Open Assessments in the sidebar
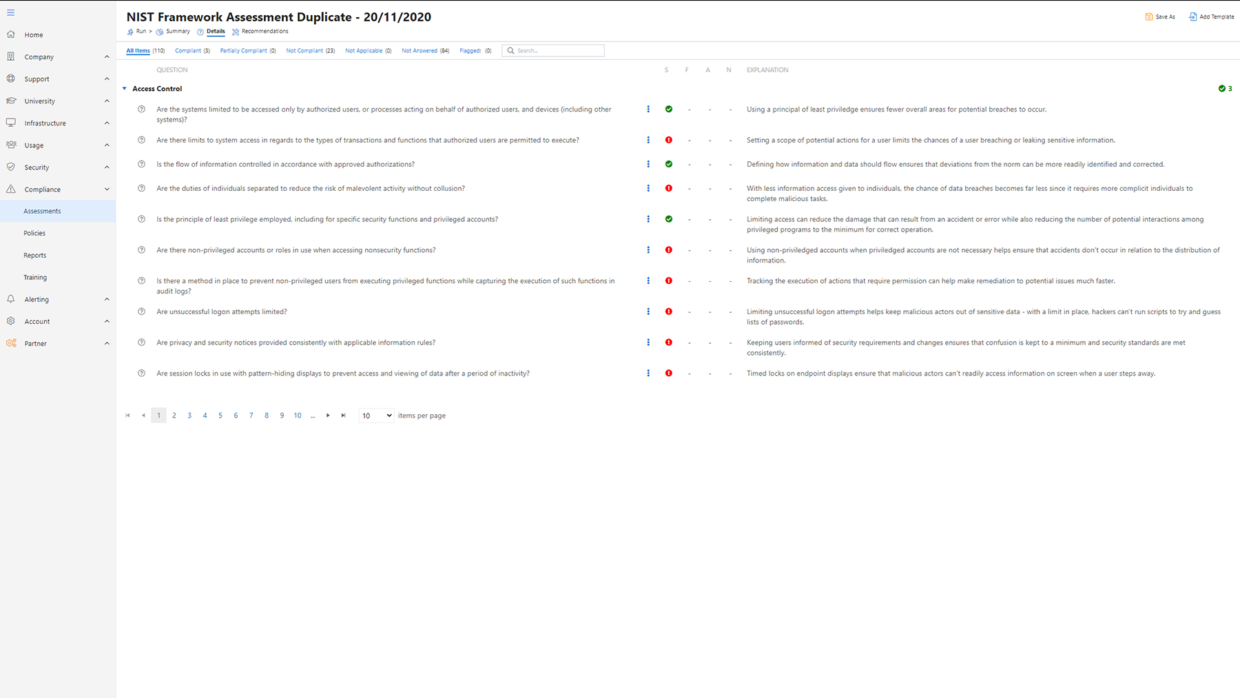The height and width of the screenshot is (698, 1240). [42, 211]
